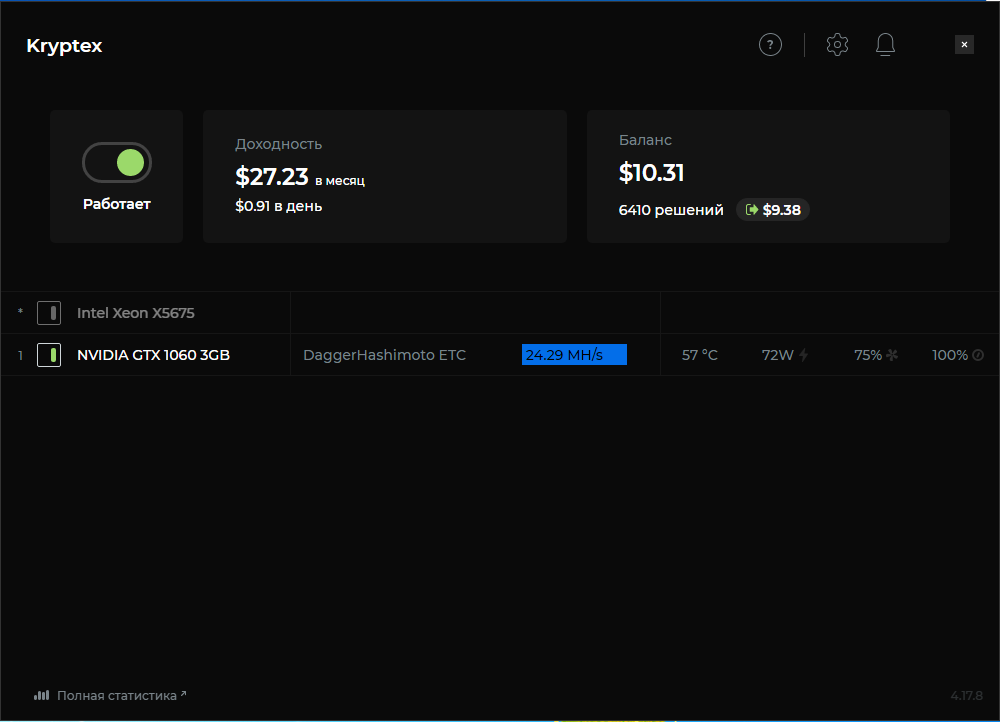1000x722 pixels.
Task: Enable the Intel Xeon X5675 device toggle
Action: coord(49,313)
